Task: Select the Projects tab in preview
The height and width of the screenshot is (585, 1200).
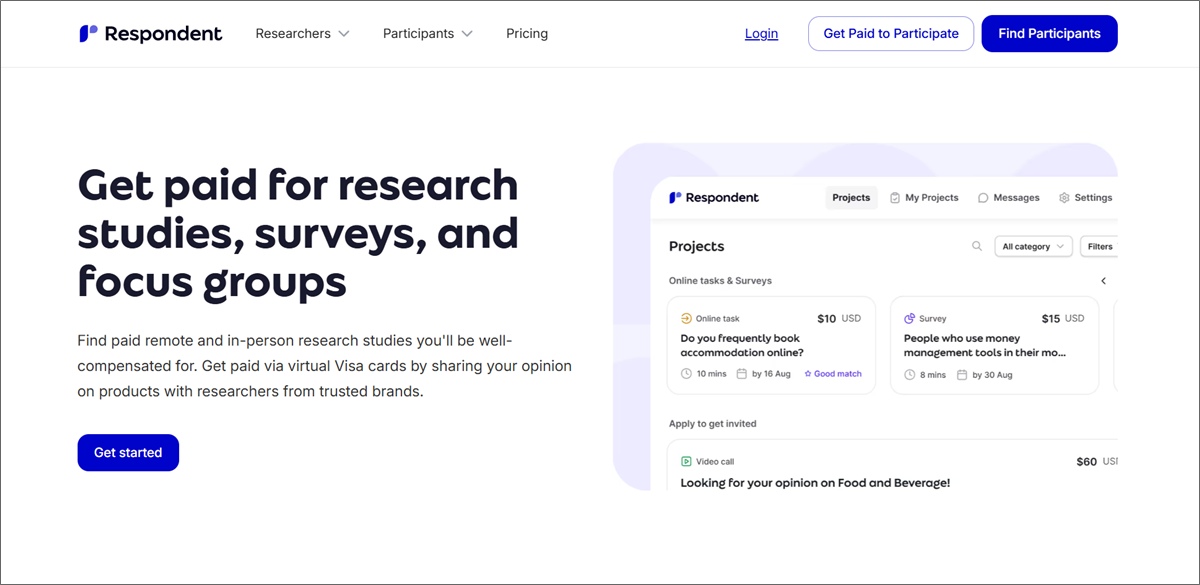Action: click(x=851, y=198)
